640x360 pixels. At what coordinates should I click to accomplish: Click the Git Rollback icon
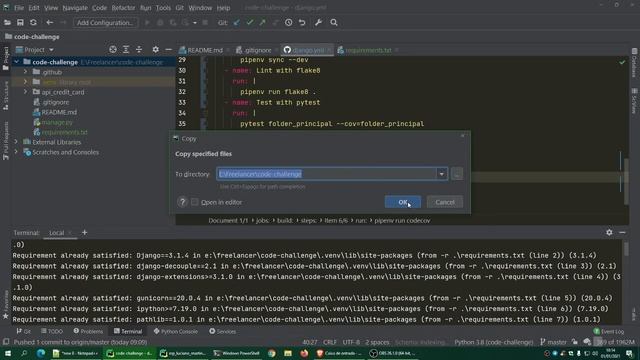pos(302,22)
